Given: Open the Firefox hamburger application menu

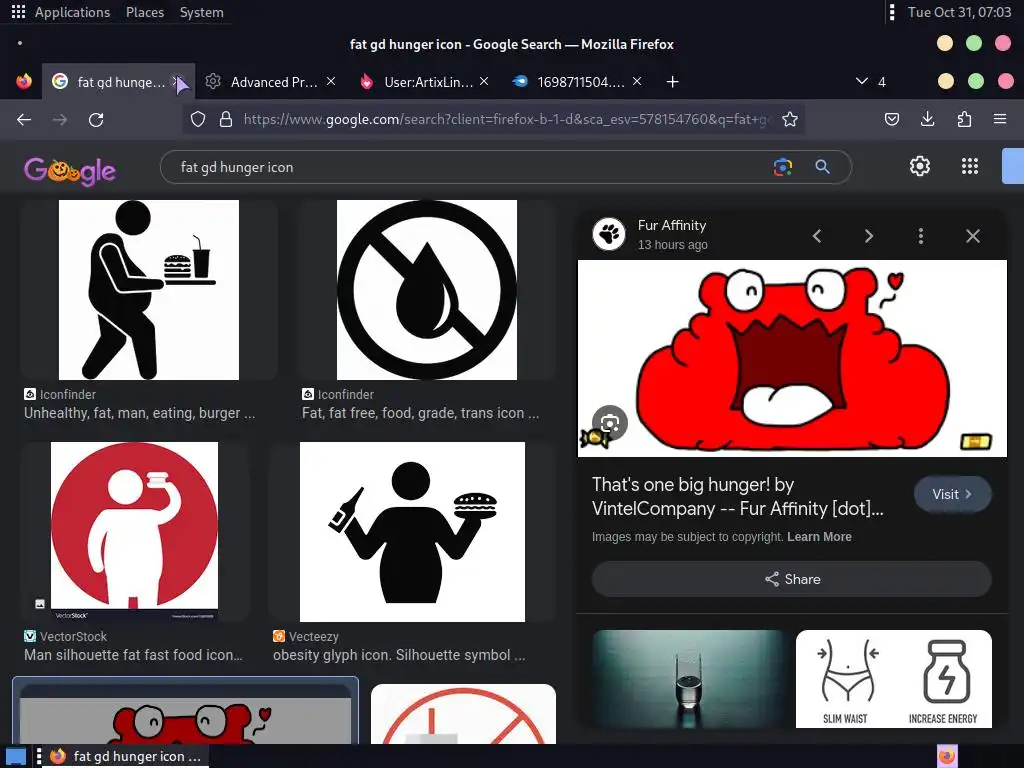Looking at the screenshot, I should [1000, 119].
